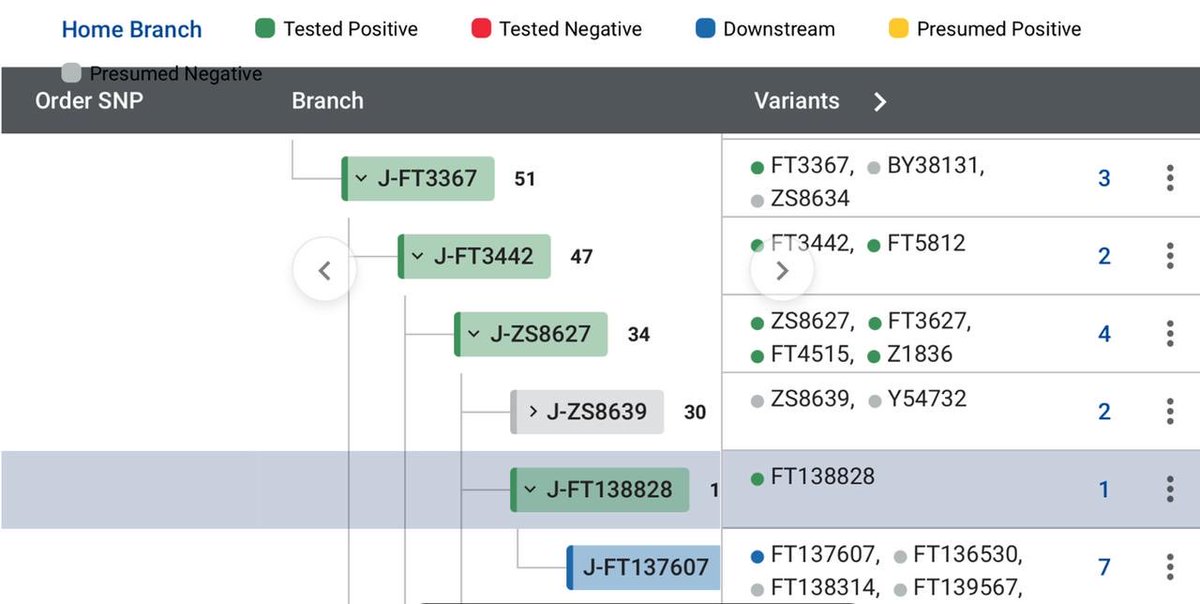Open the options menu for the FT3442 row
This screenshot has height=604, width=1200.
click(1170, 255)
